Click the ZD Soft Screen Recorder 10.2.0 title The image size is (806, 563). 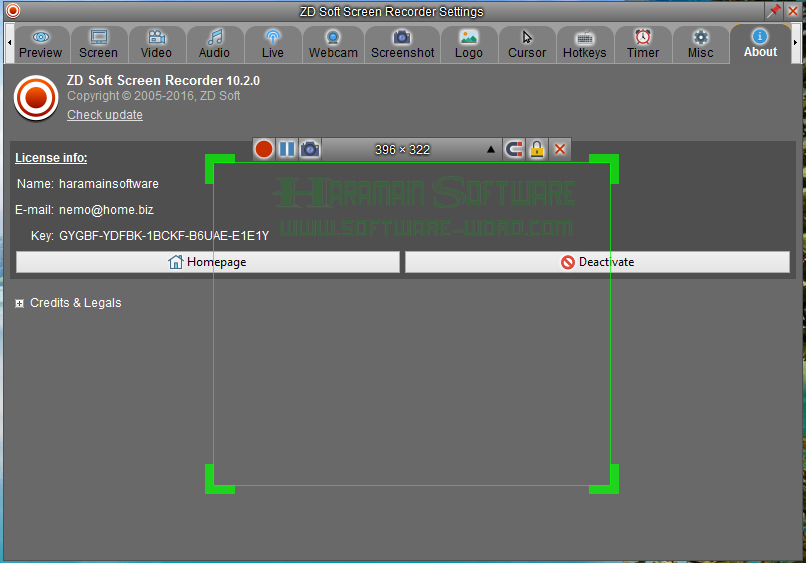(163, 81)
